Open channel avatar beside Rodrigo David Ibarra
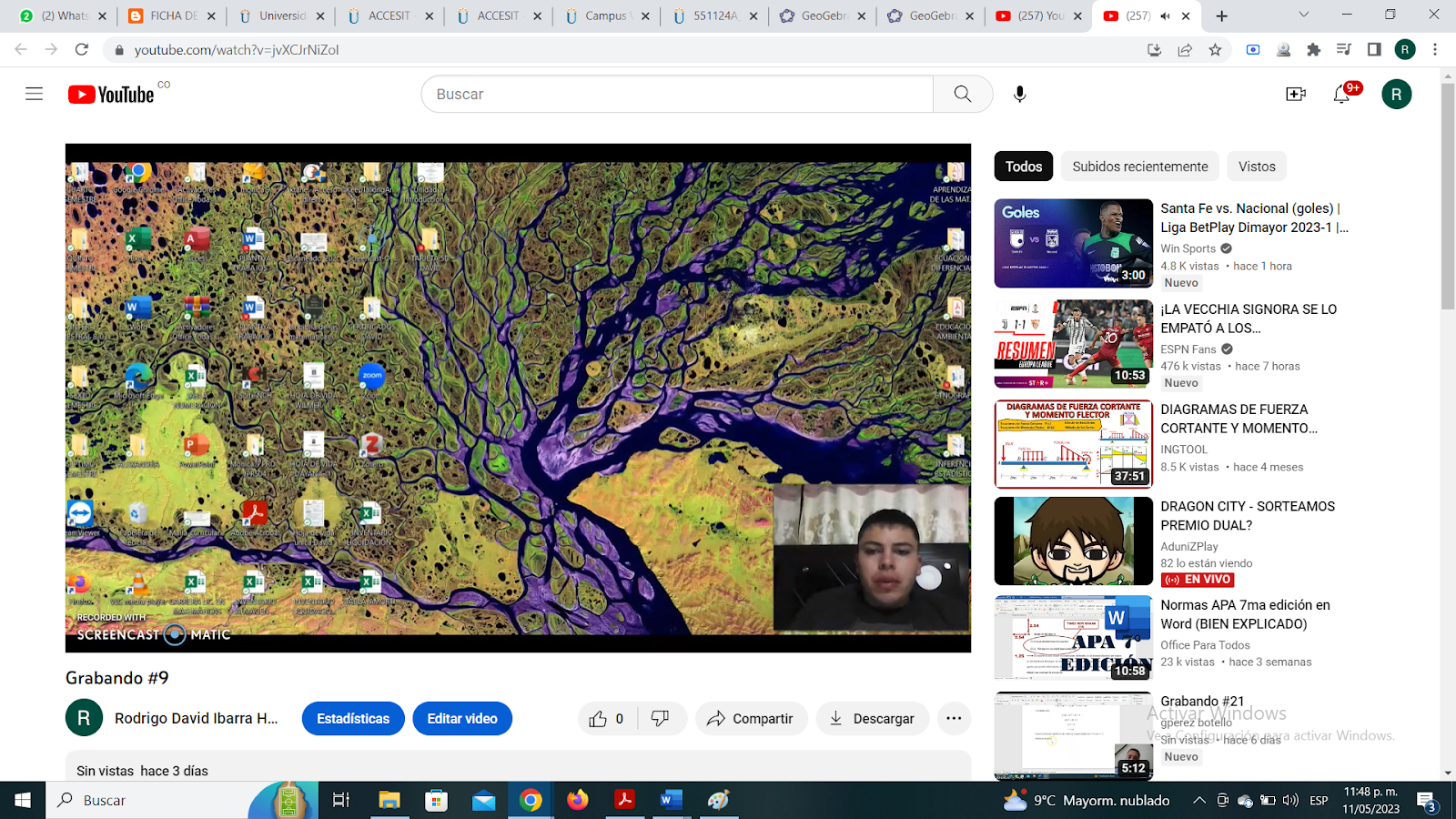Screen dimensions: 1456x819 coord(84,718)
